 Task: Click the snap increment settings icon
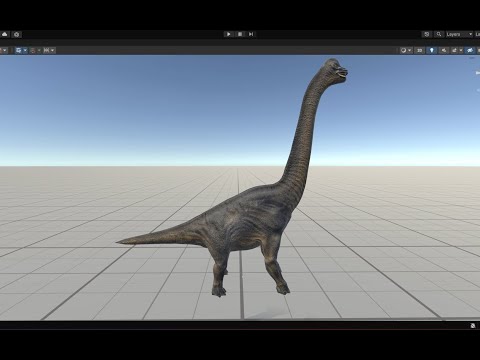click(x=47, y=50)
